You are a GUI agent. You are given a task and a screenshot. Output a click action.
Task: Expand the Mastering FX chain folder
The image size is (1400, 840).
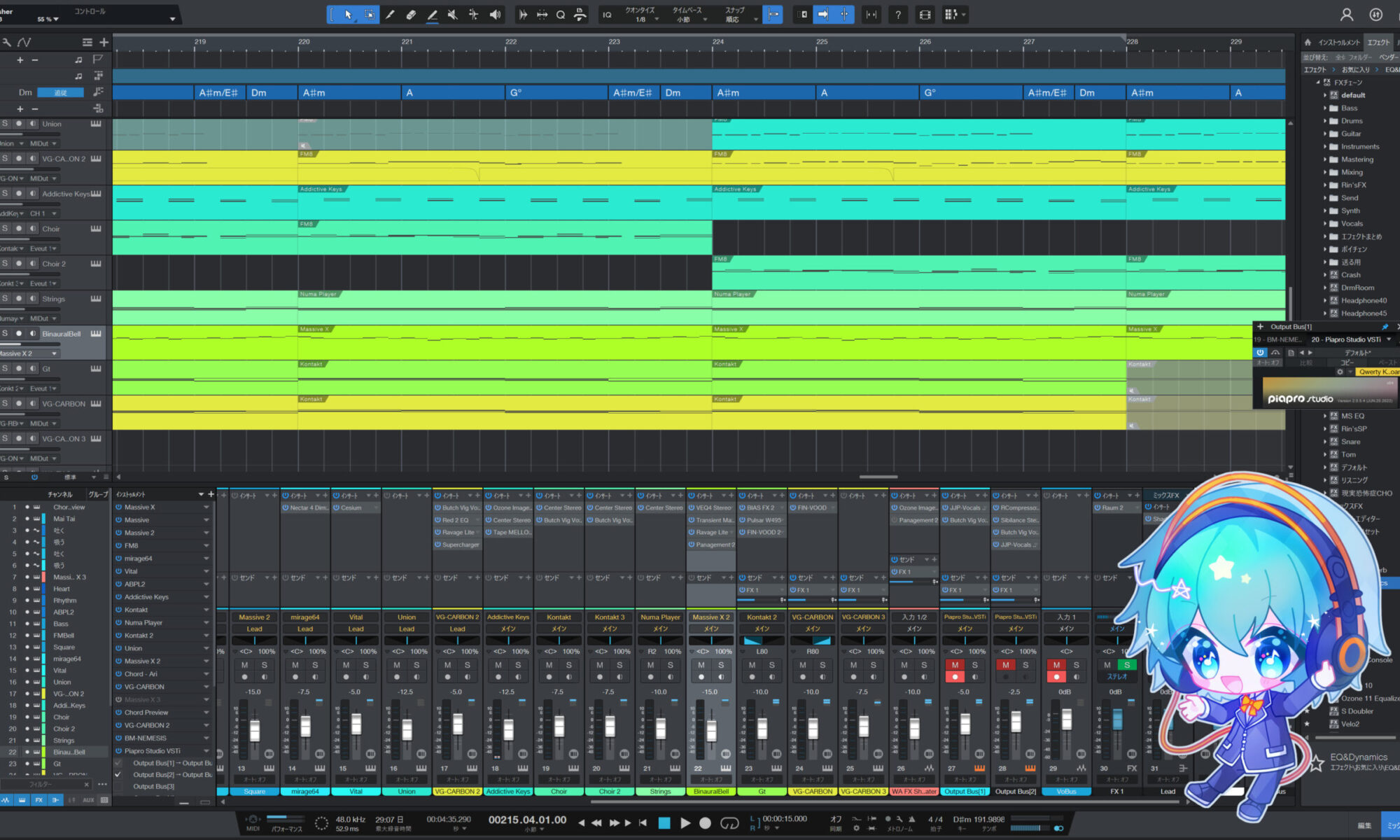[1325, 160]
